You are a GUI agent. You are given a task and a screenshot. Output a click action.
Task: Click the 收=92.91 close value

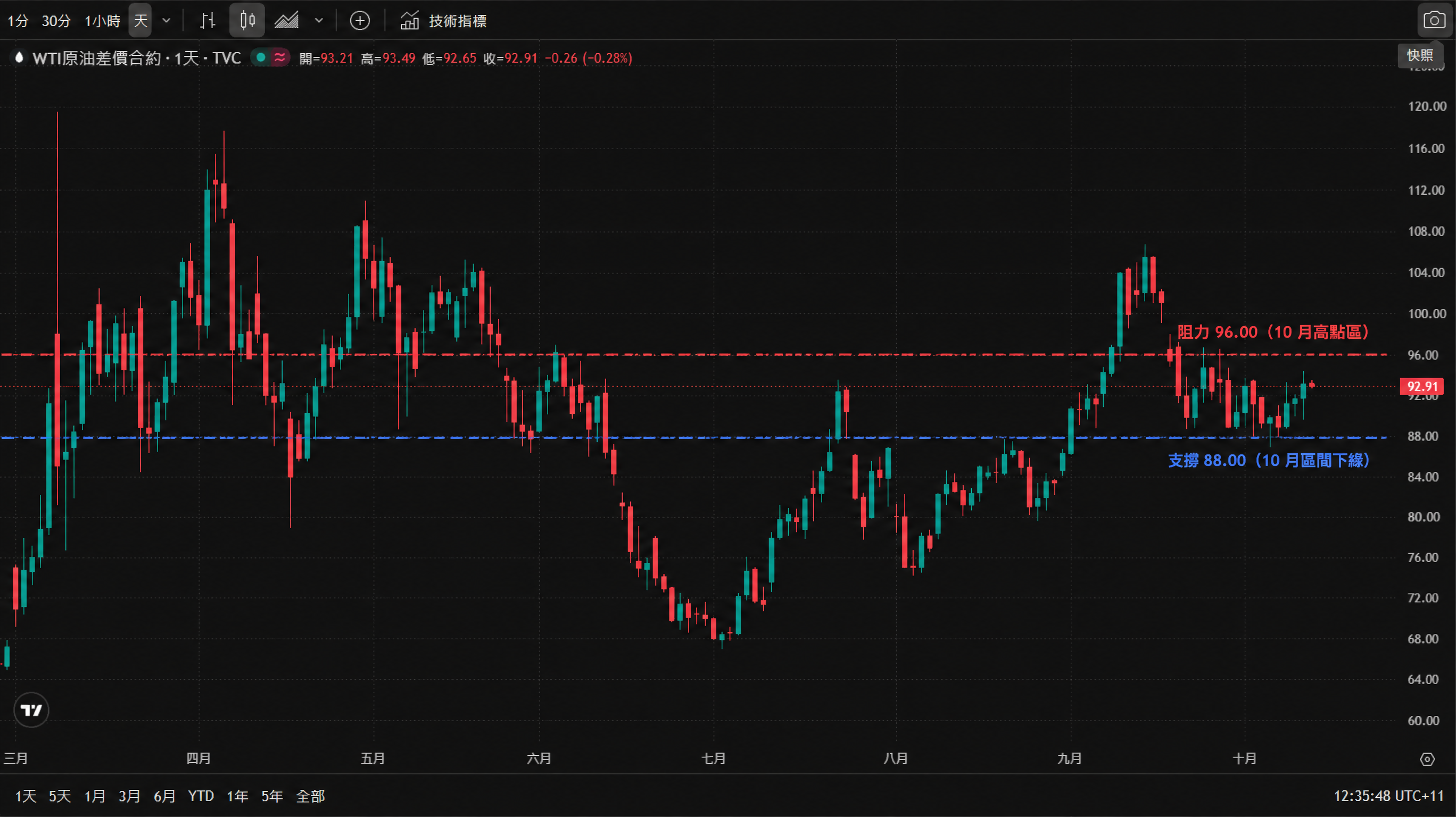point(510,58)
